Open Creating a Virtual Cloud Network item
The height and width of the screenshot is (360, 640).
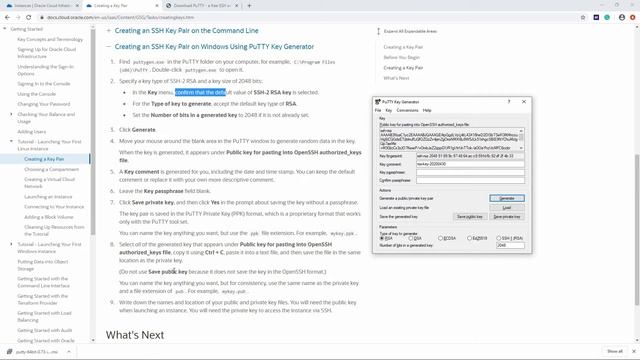pos(49,183)
